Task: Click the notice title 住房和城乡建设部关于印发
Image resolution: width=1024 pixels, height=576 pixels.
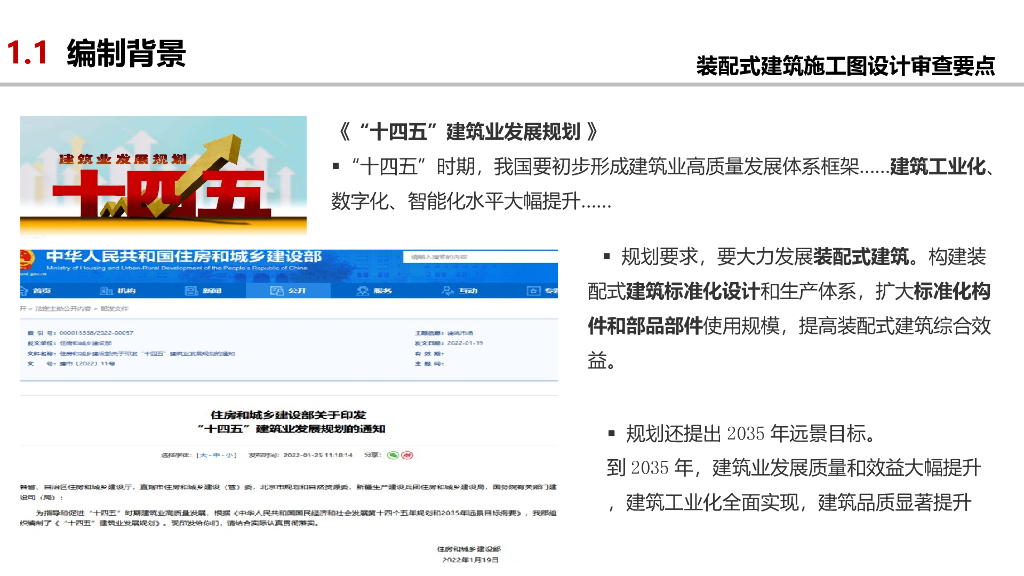Action: (x=289, y=414)
